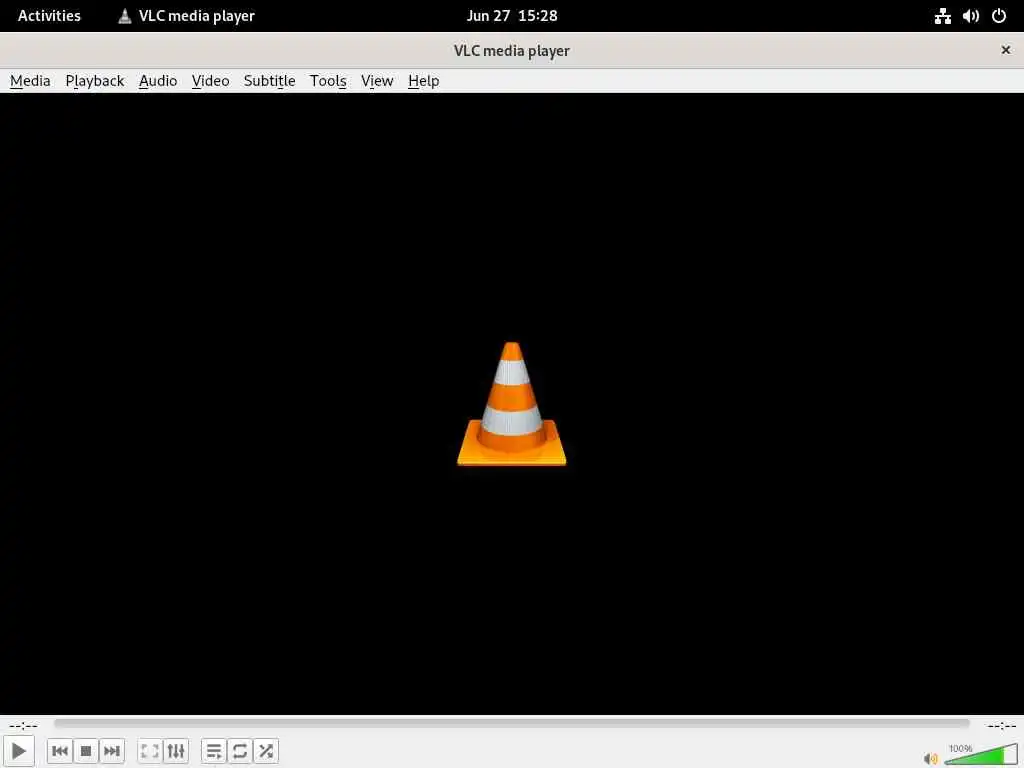Open the Media menu

pyautogui.click(x=30, y=81)
